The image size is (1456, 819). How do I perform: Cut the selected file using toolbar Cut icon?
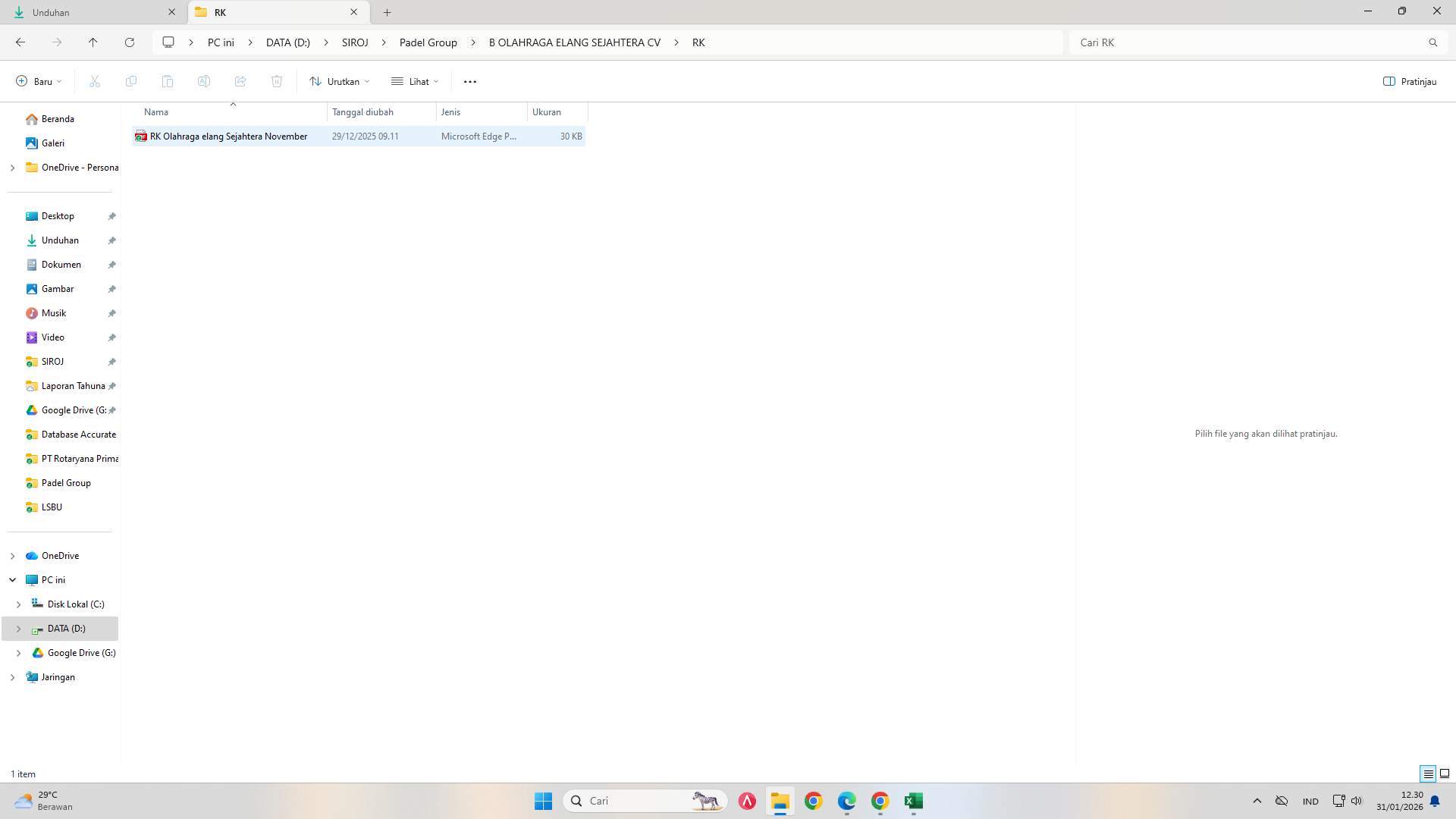tap(94, 81)
